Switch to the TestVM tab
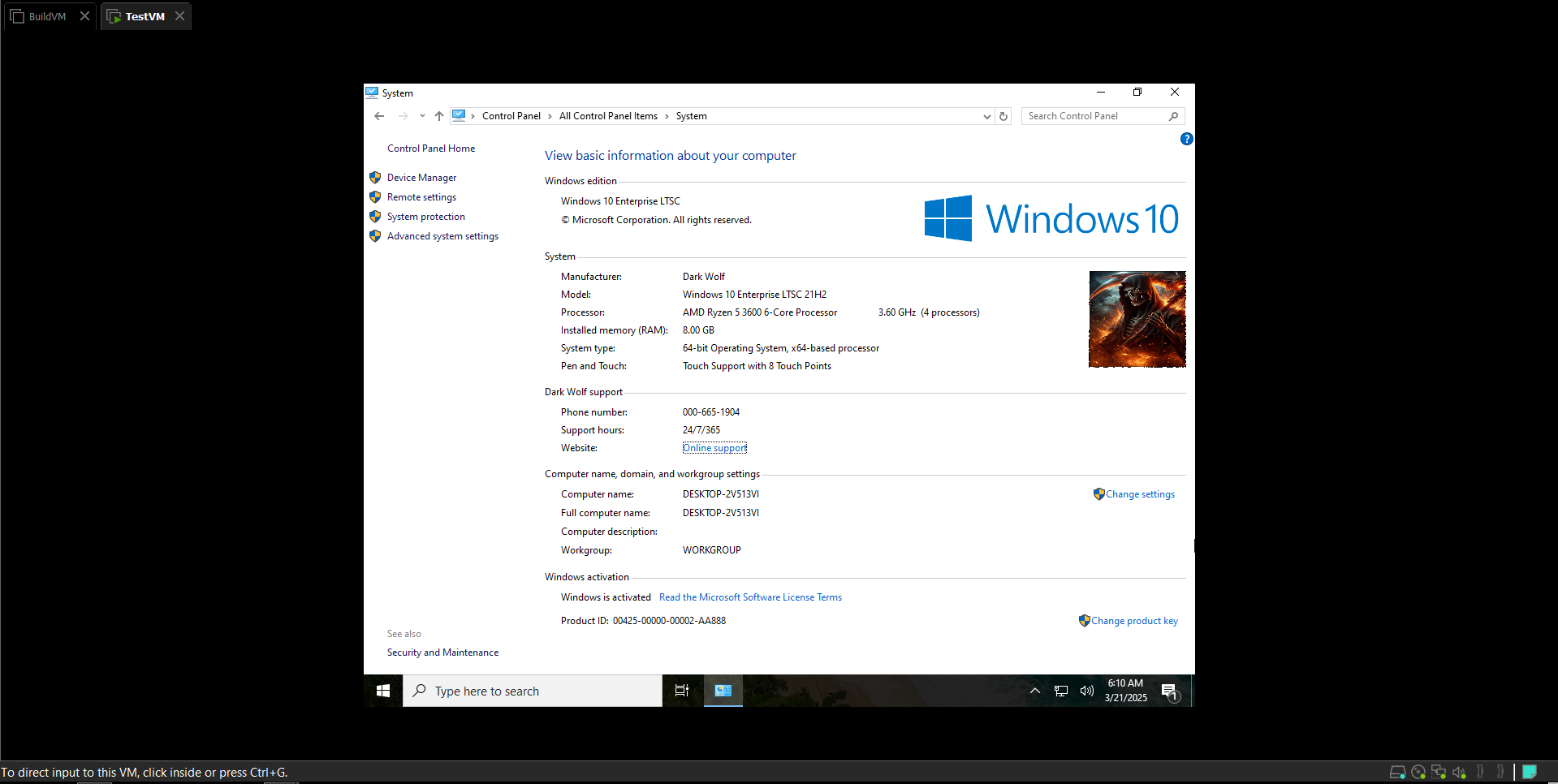The image size is (1558, 784). click(x=145, y=16)
